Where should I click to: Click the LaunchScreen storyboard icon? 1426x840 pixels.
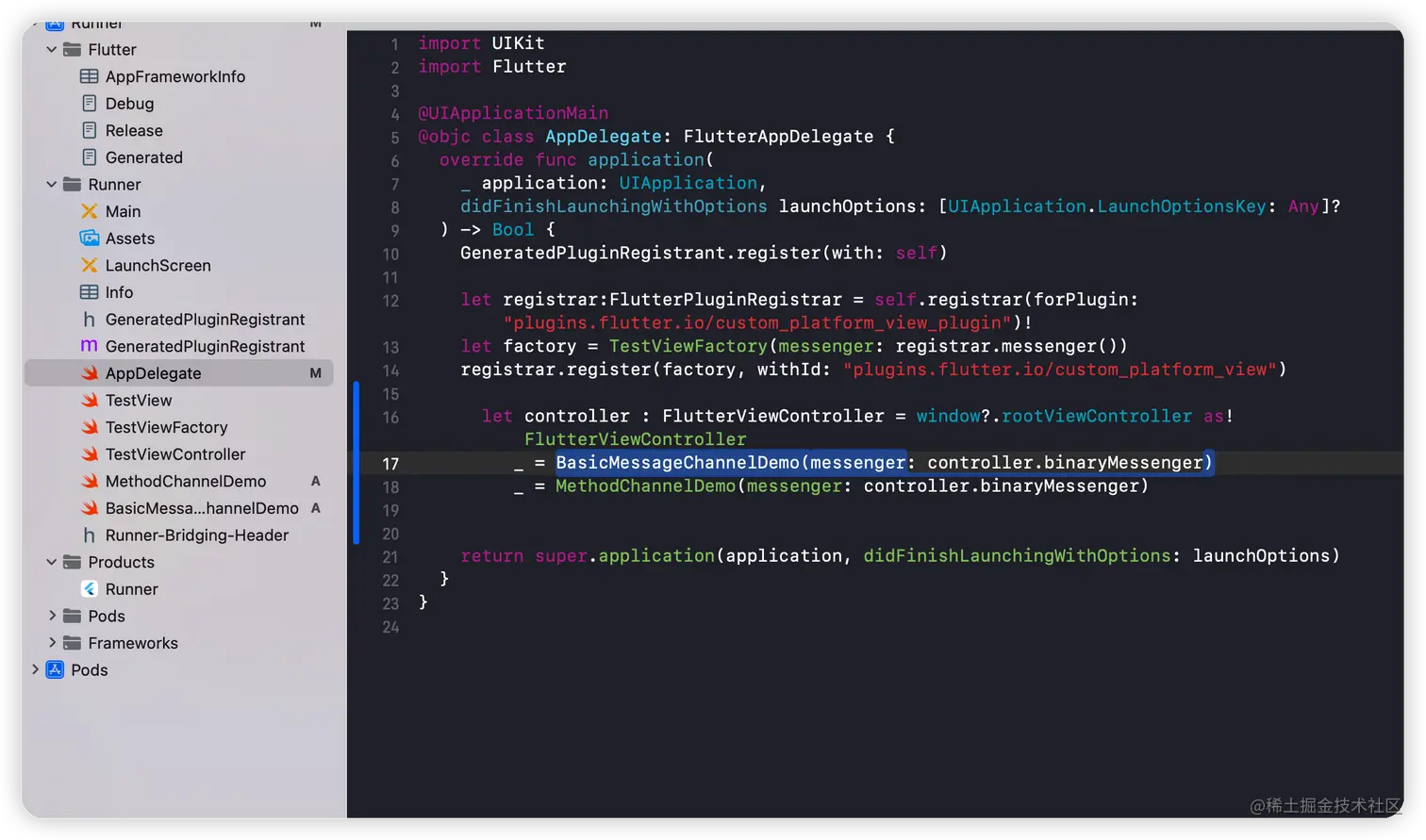(90, 265)
